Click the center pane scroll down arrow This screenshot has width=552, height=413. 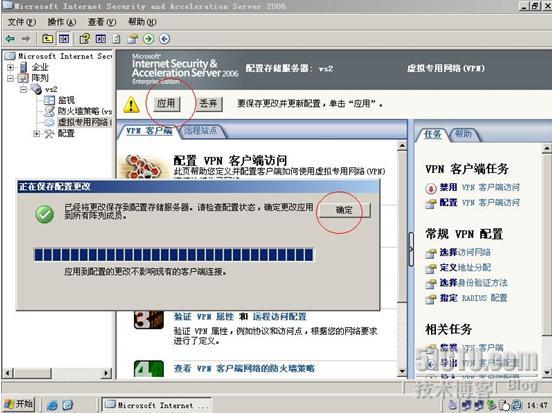(402, 372)
